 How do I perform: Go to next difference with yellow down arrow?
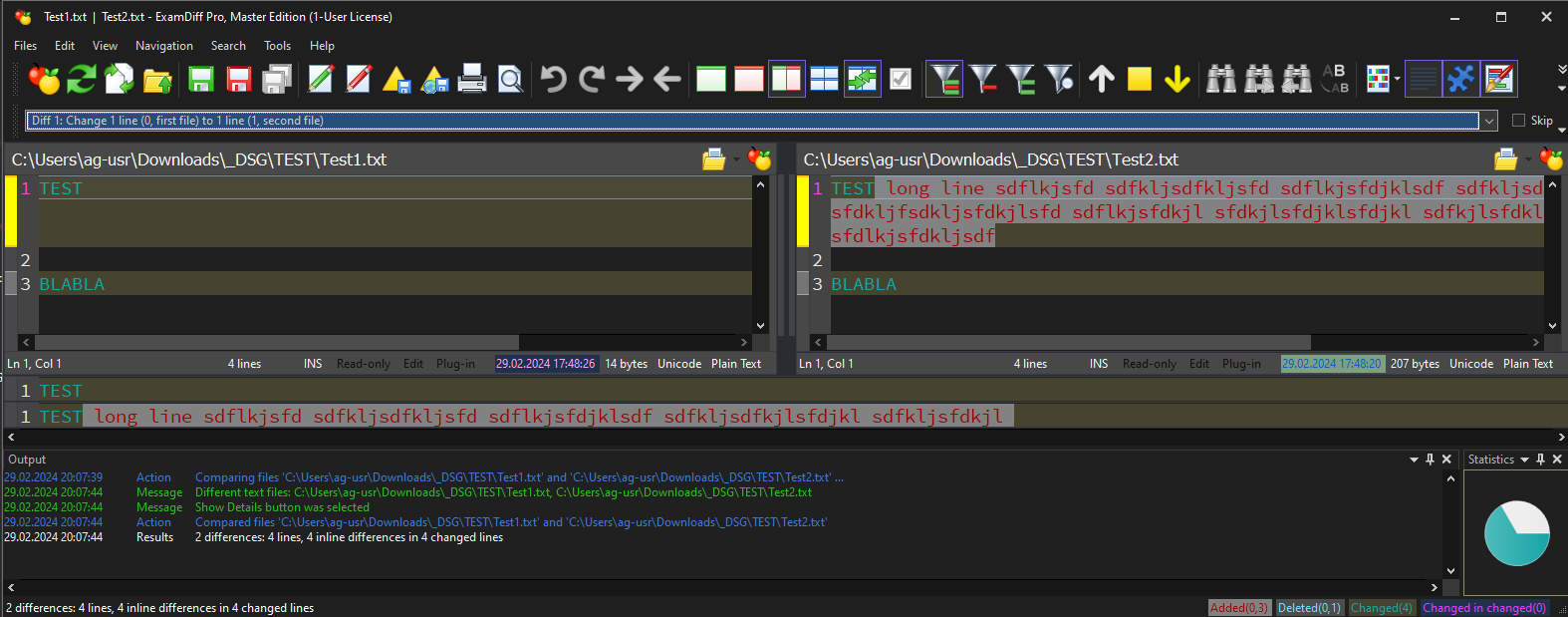1177,79
